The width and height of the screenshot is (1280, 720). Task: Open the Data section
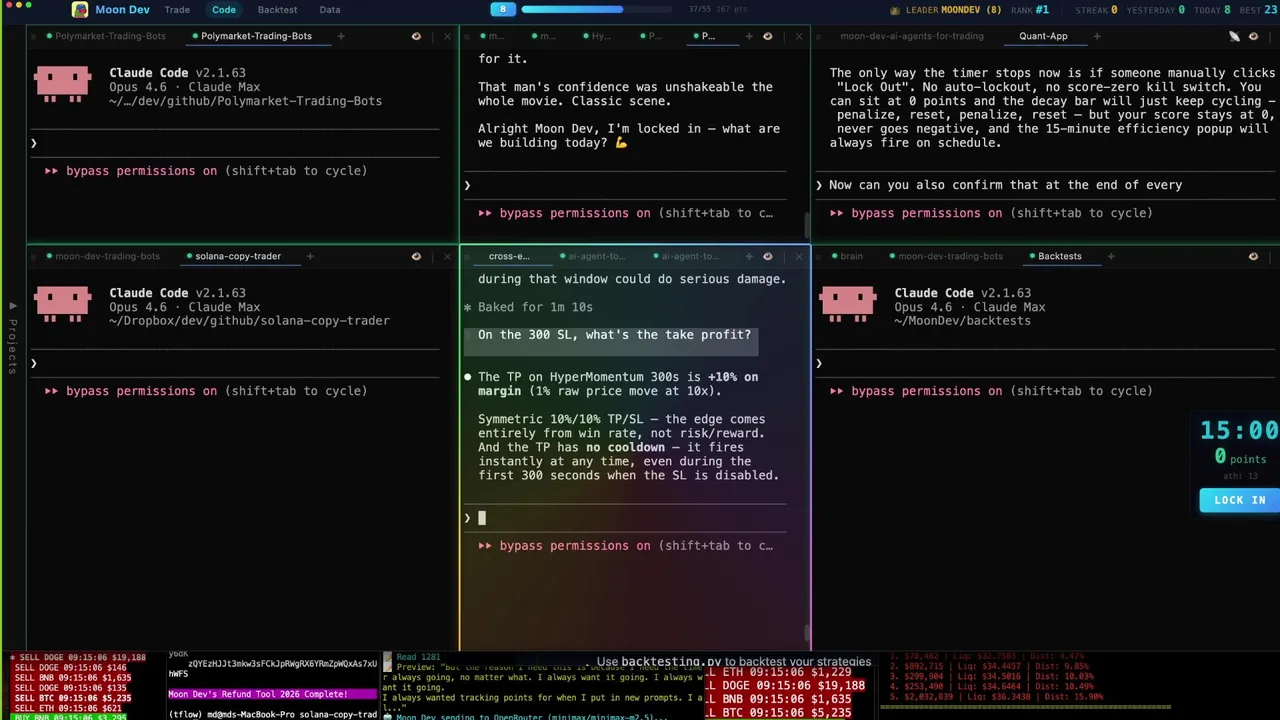[330, 10]
